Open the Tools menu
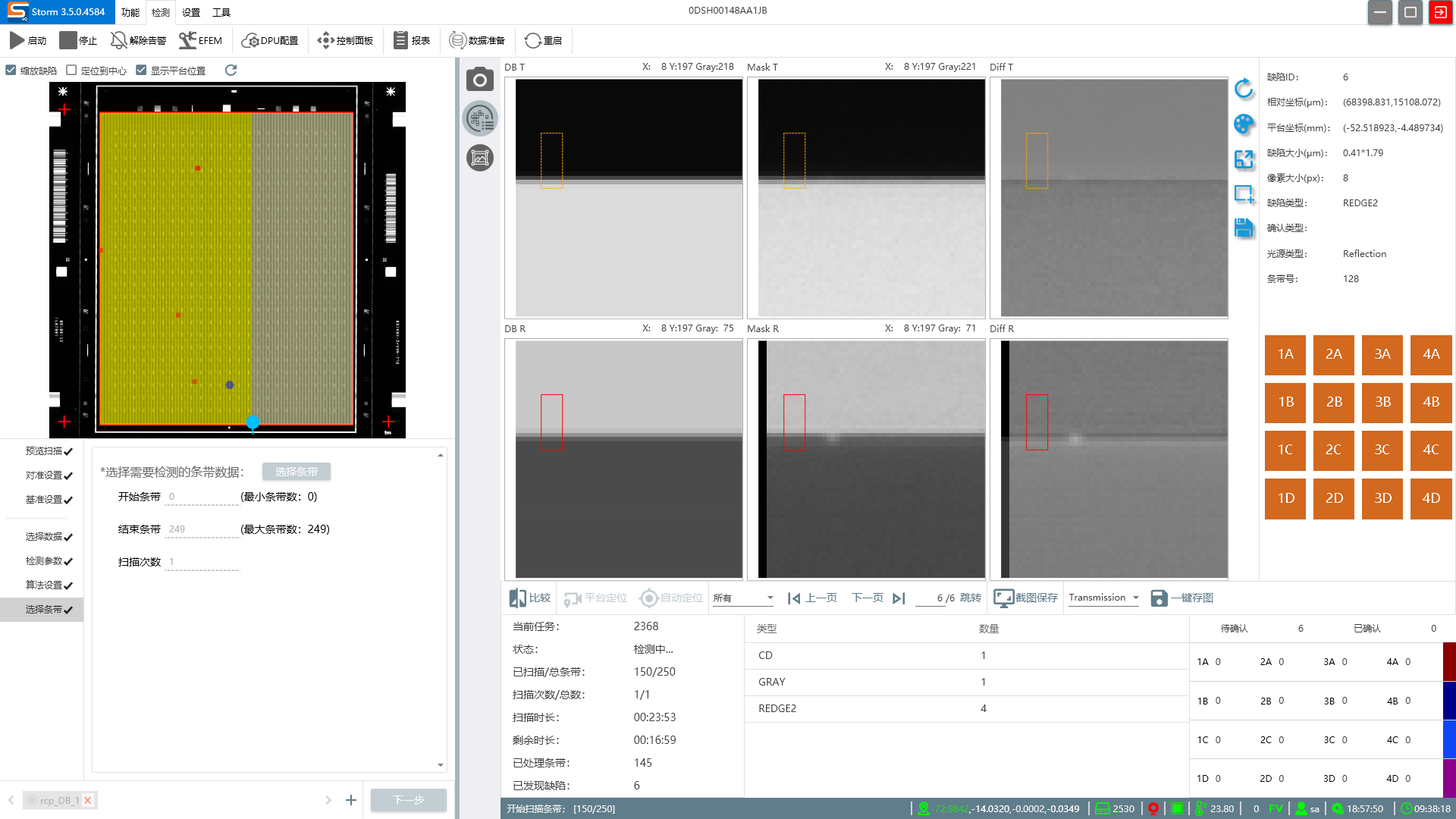 click(221, 12)
